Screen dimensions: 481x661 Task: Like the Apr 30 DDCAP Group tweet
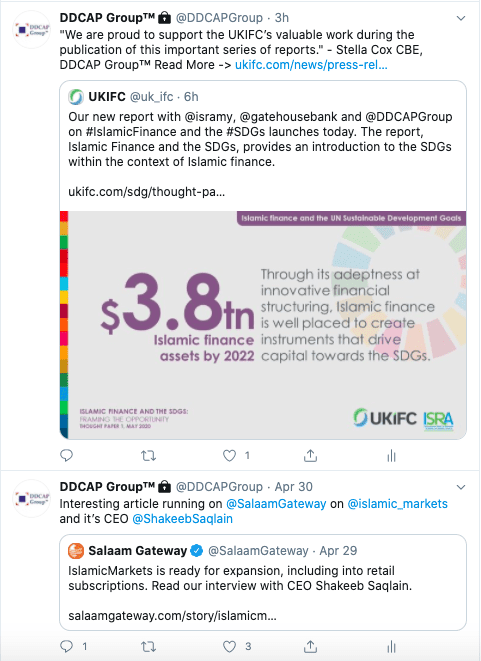click(x=229, y=646)
